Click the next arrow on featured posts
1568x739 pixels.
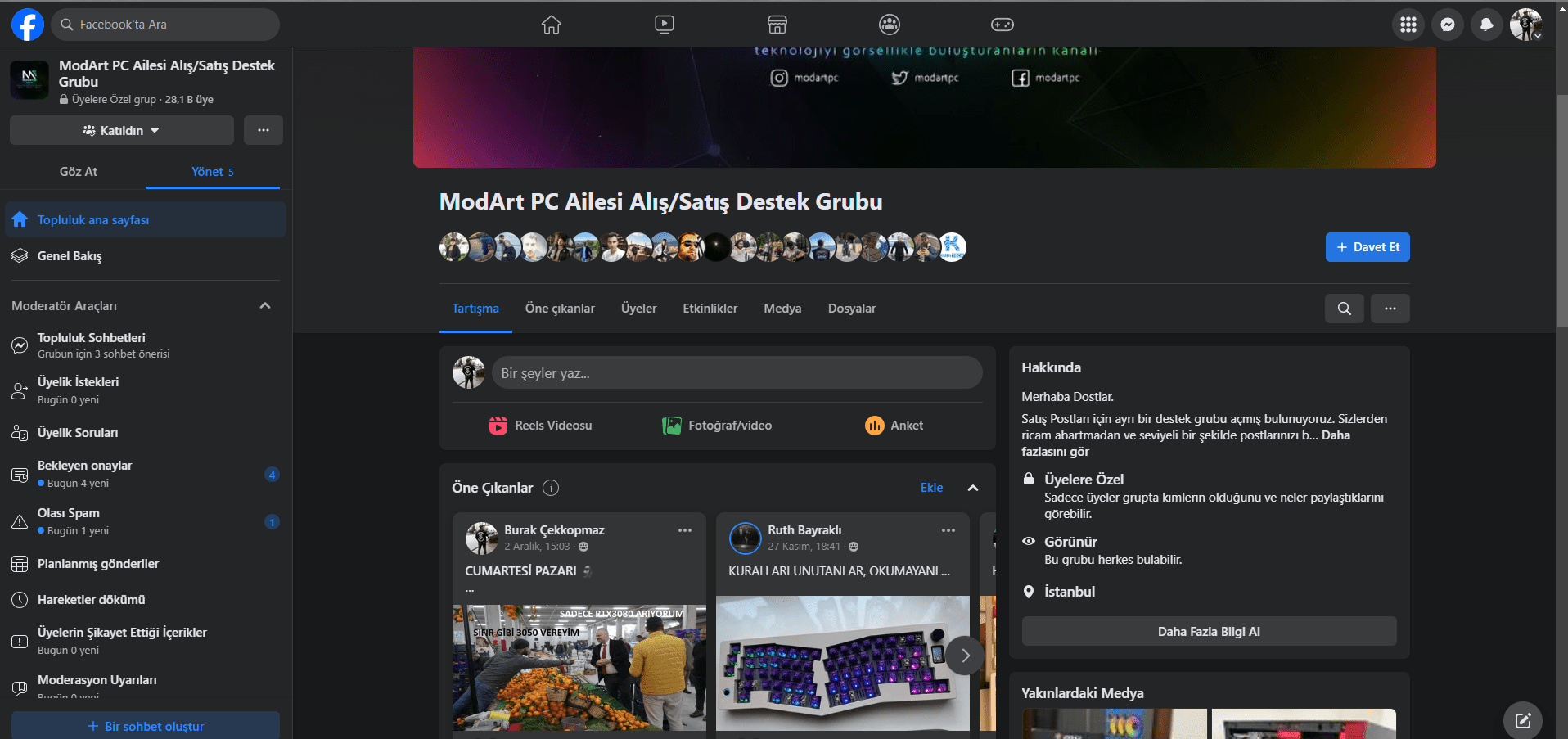click(965, 655)
